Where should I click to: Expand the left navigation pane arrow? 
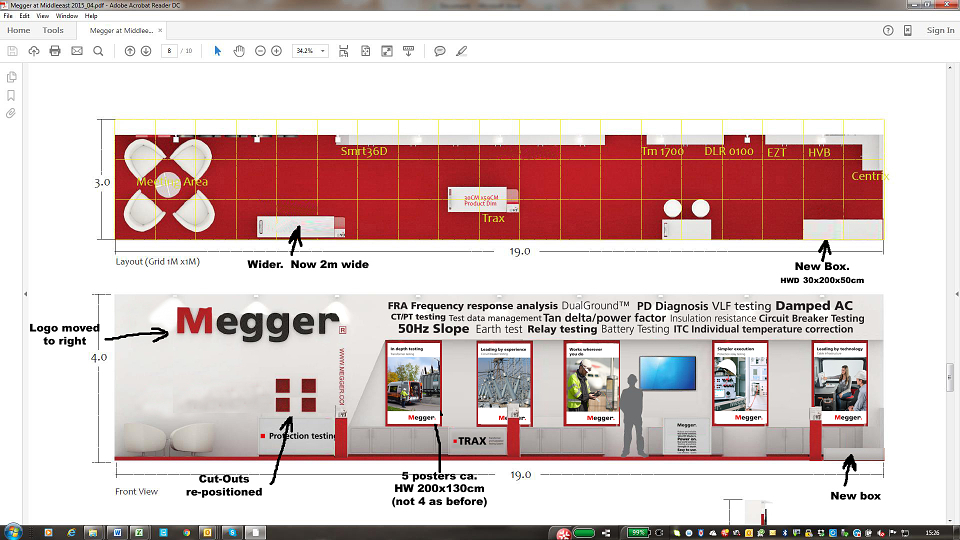(25, 294)
